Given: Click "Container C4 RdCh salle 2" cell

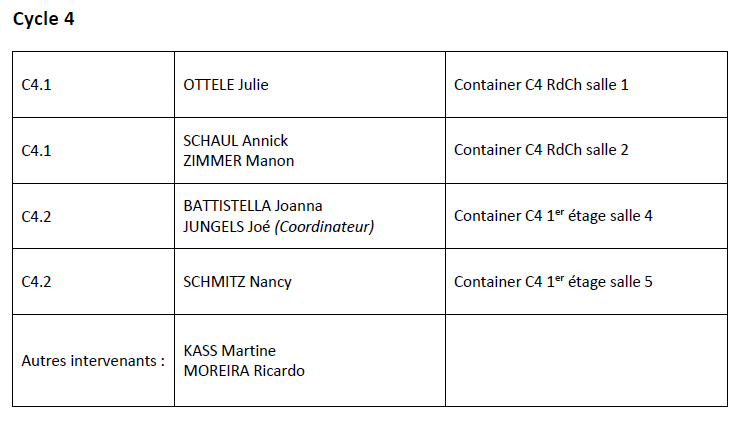Looking at the screenshot, I should coord(541,150).
